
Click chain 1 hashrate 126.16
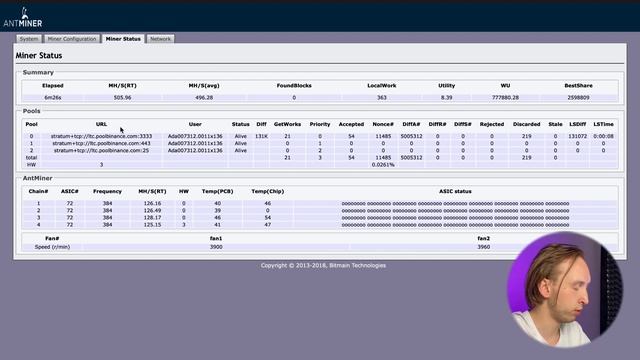[x=152, y=203]
